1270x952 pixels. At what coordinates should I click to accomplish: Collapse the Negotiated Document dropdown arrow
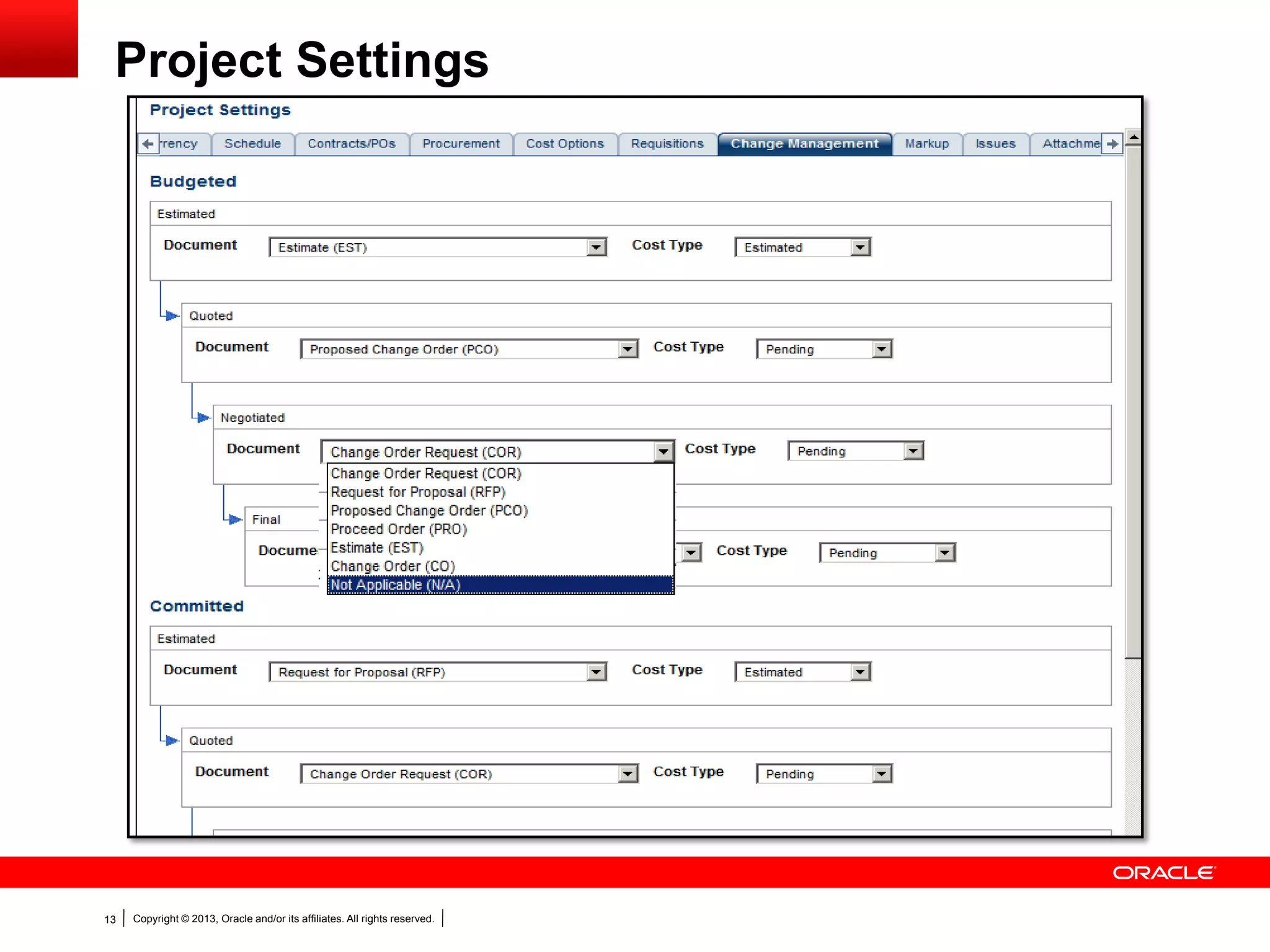coord(664,452)
